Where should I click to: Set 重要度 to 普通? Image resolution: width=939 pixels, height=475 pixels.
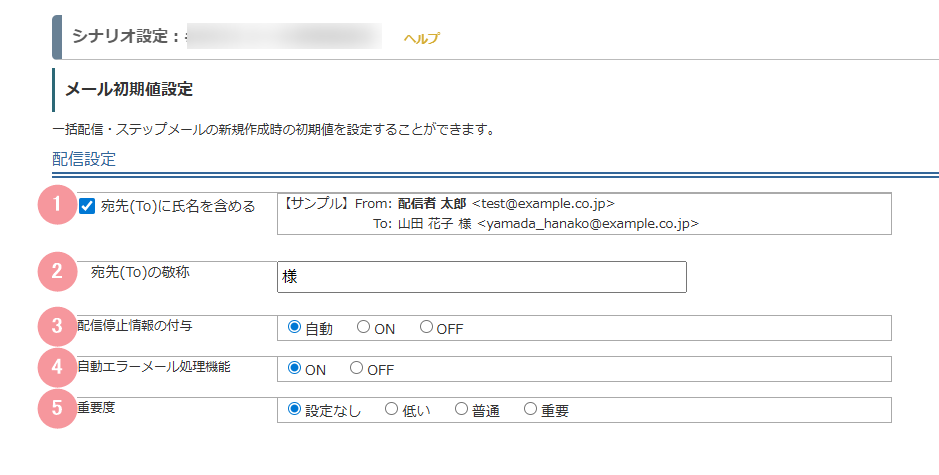(461, 409)
